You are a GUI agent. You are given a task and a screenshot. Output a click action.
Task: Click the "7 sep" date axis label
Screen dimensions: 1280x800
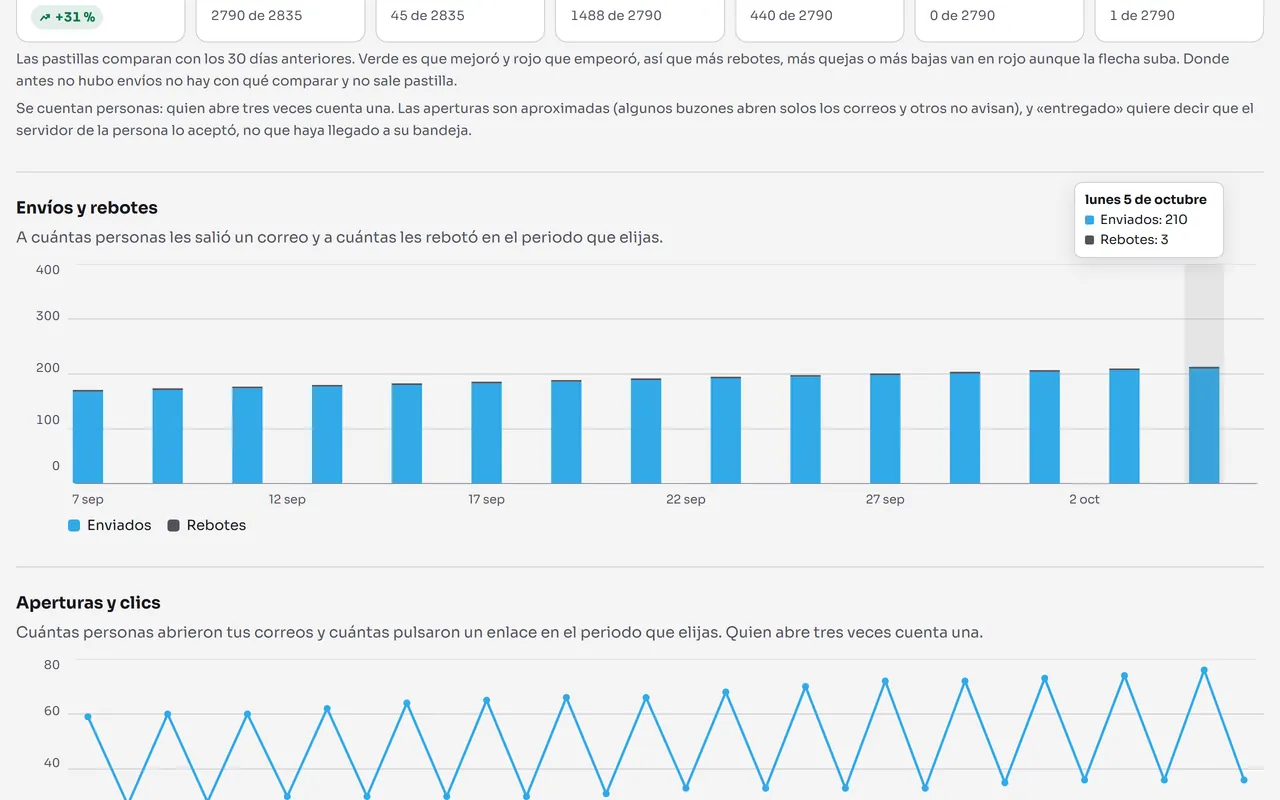click(x=88, y=499)
